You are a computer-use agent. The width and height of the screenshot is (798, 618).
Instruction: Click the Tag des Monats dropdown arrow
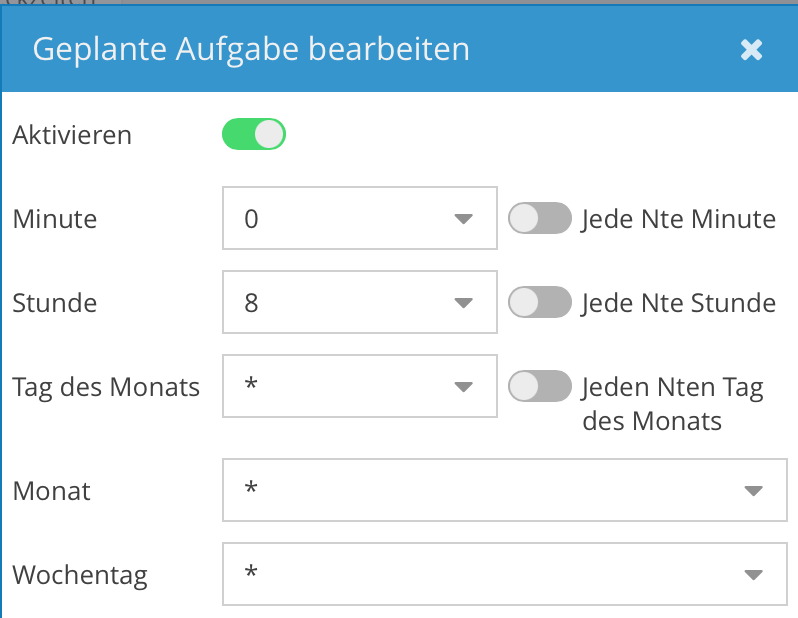pos(462,386)
